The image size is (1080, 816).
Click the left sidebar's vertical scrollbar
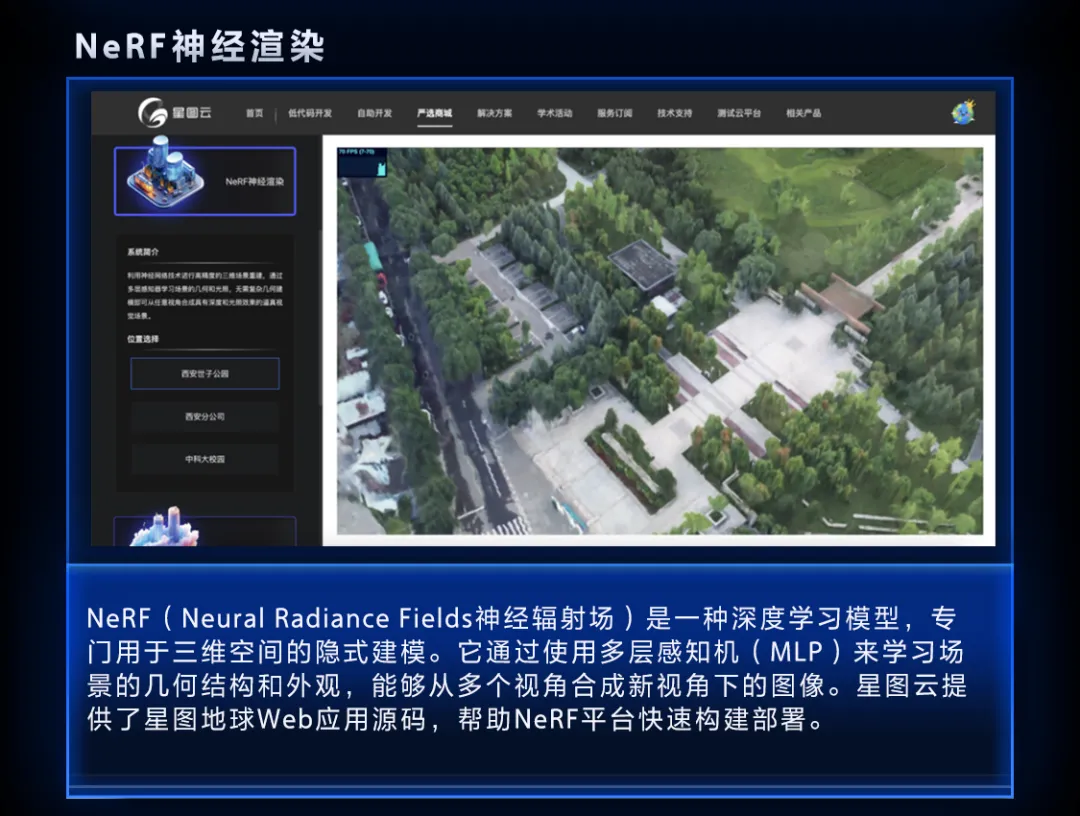(x=319, y=300)
